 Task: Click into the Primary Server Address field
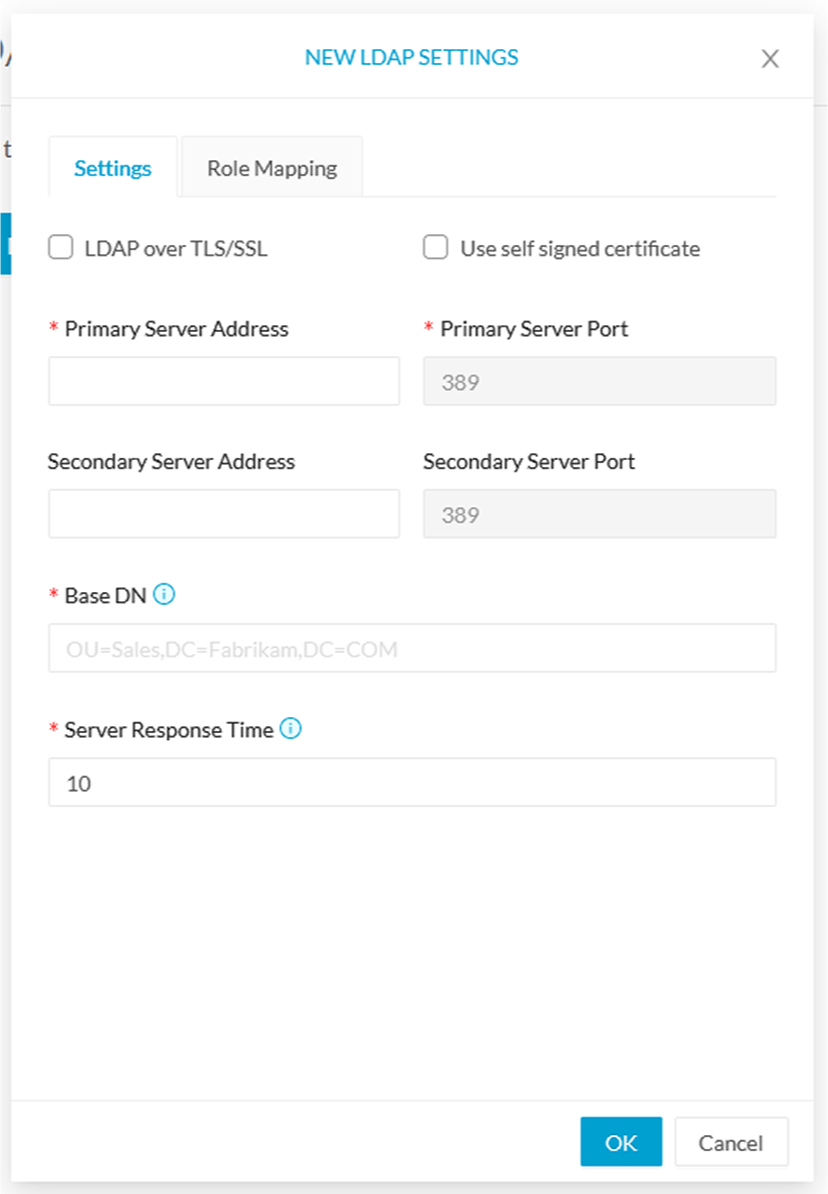[x=223, y=381]
